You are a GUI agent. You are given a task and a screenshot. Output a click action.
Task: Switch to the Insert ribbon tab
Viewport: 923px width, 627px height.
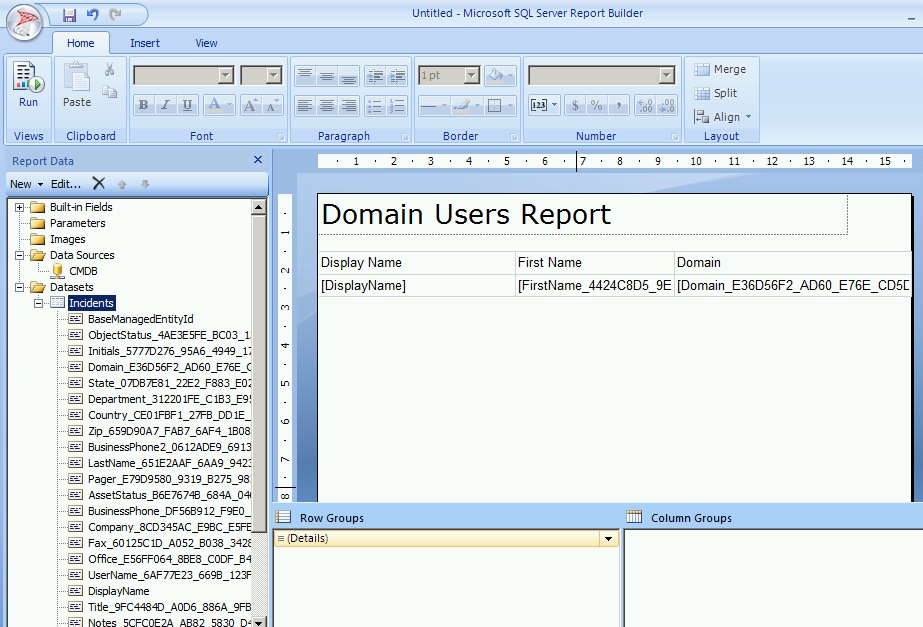[x=145, y=43]
